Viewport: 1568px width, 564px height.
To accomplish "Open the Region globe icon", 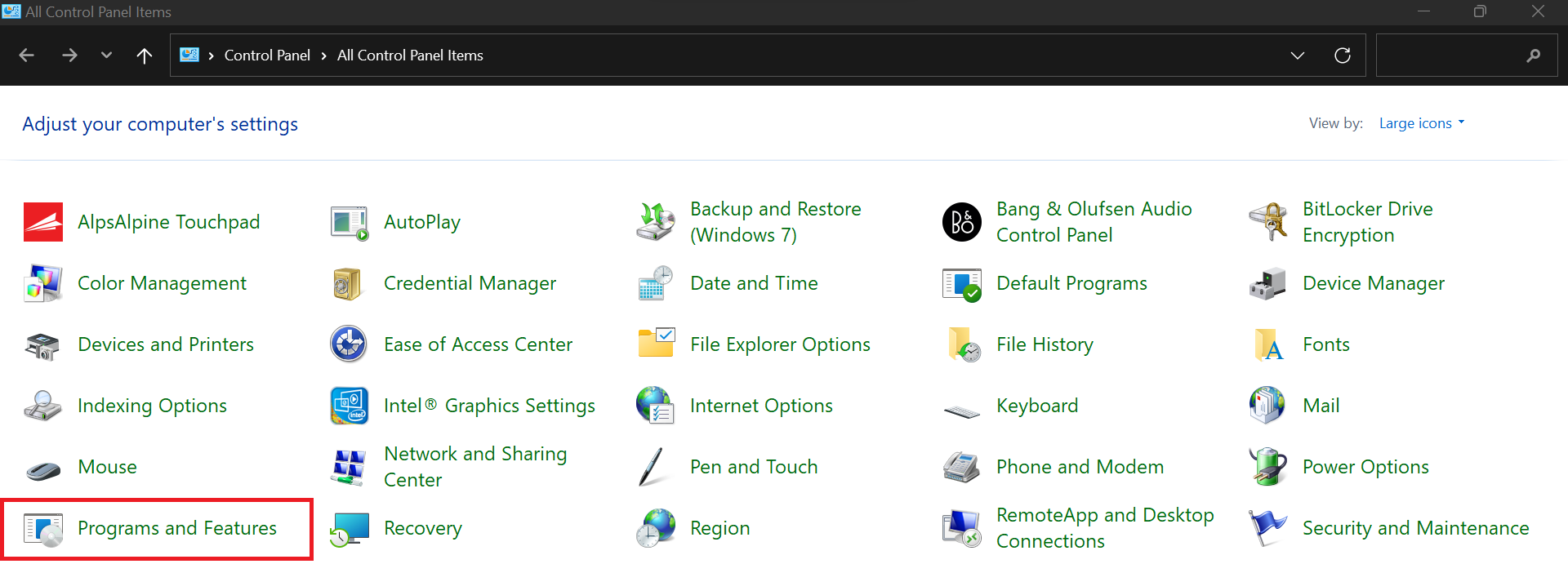I will tap(656, 529).
